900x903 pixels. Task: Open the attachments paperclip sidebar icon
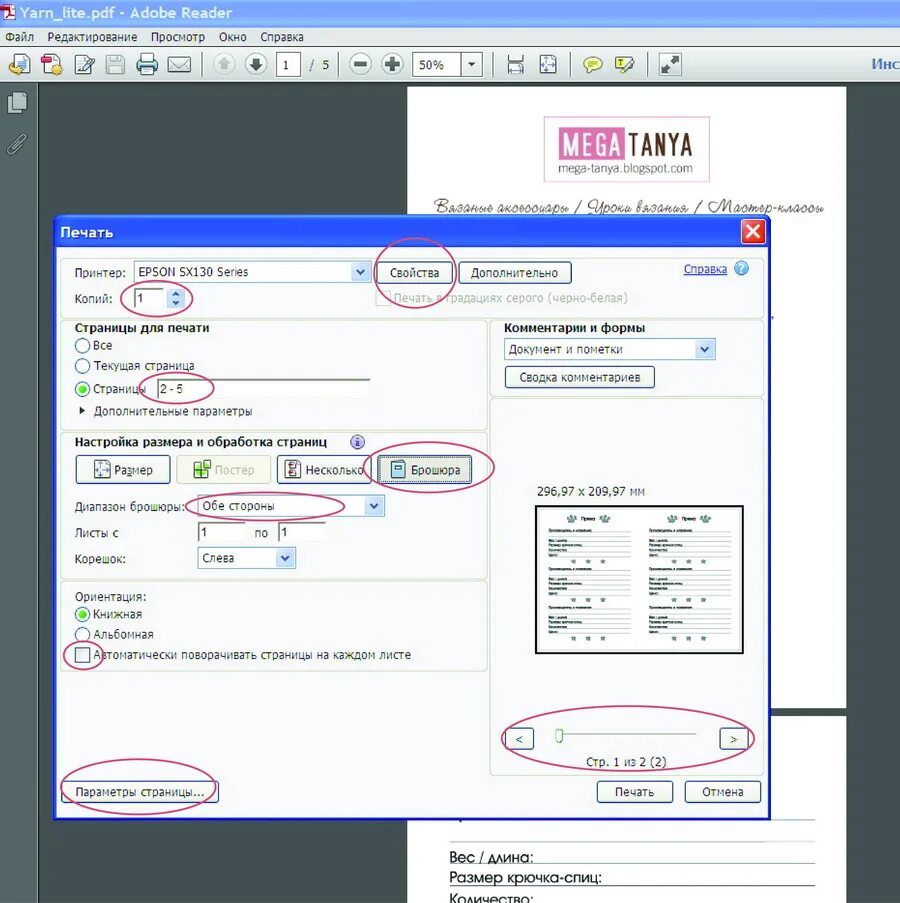coord(17,143)
